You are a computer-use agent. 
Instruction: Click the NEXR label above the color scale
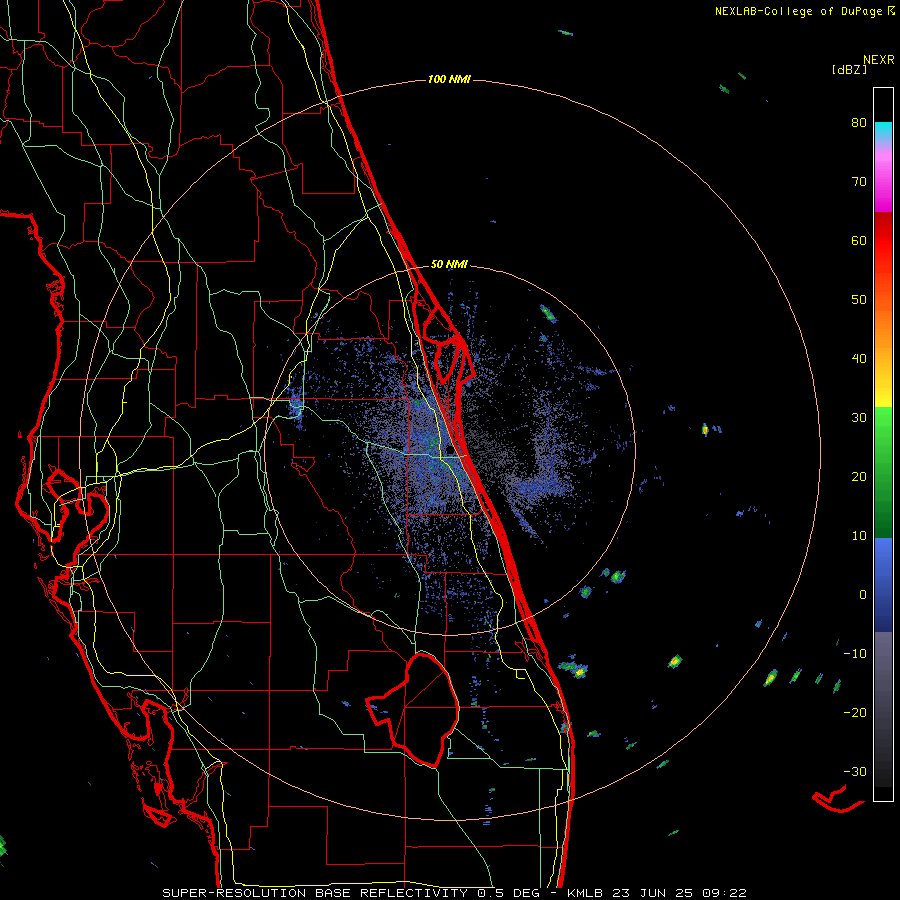point(878,59)
